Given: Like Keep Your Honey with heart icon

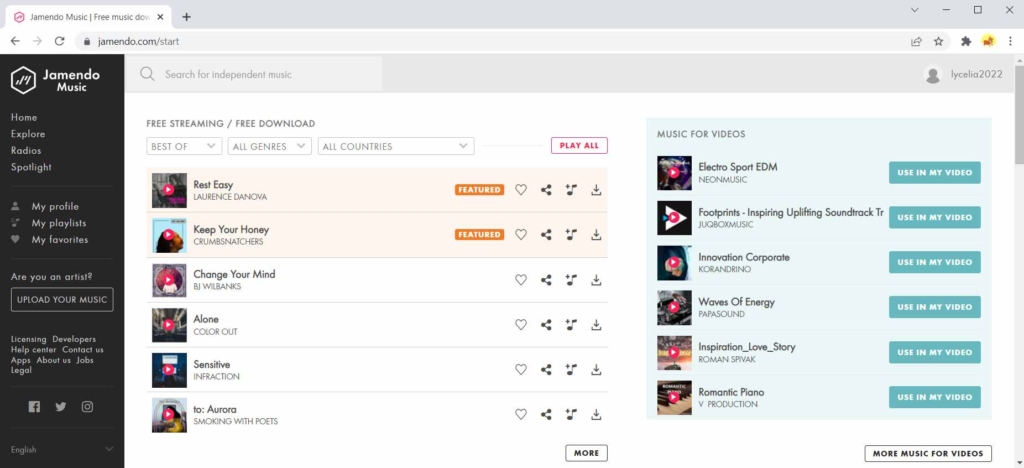Looking at the screenshot, I should 520,234.
